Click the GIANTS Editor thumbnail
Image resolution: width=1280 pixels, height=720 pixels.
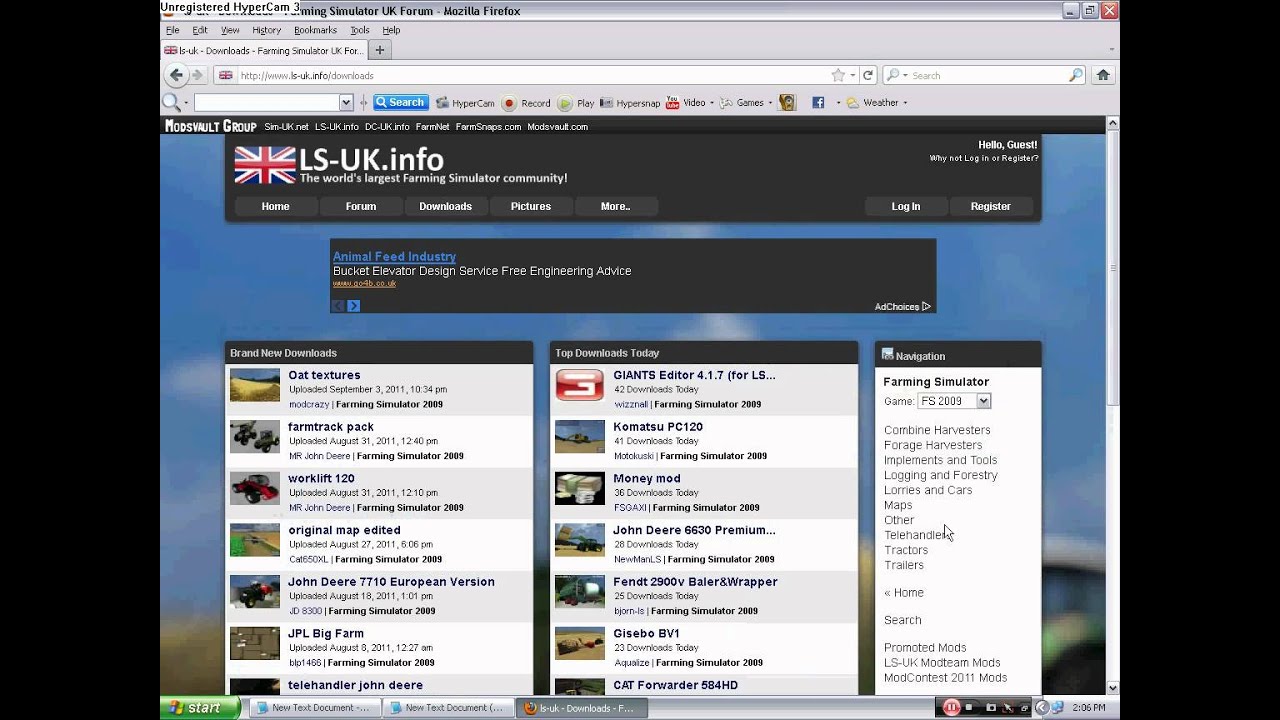tap(580, 385)
